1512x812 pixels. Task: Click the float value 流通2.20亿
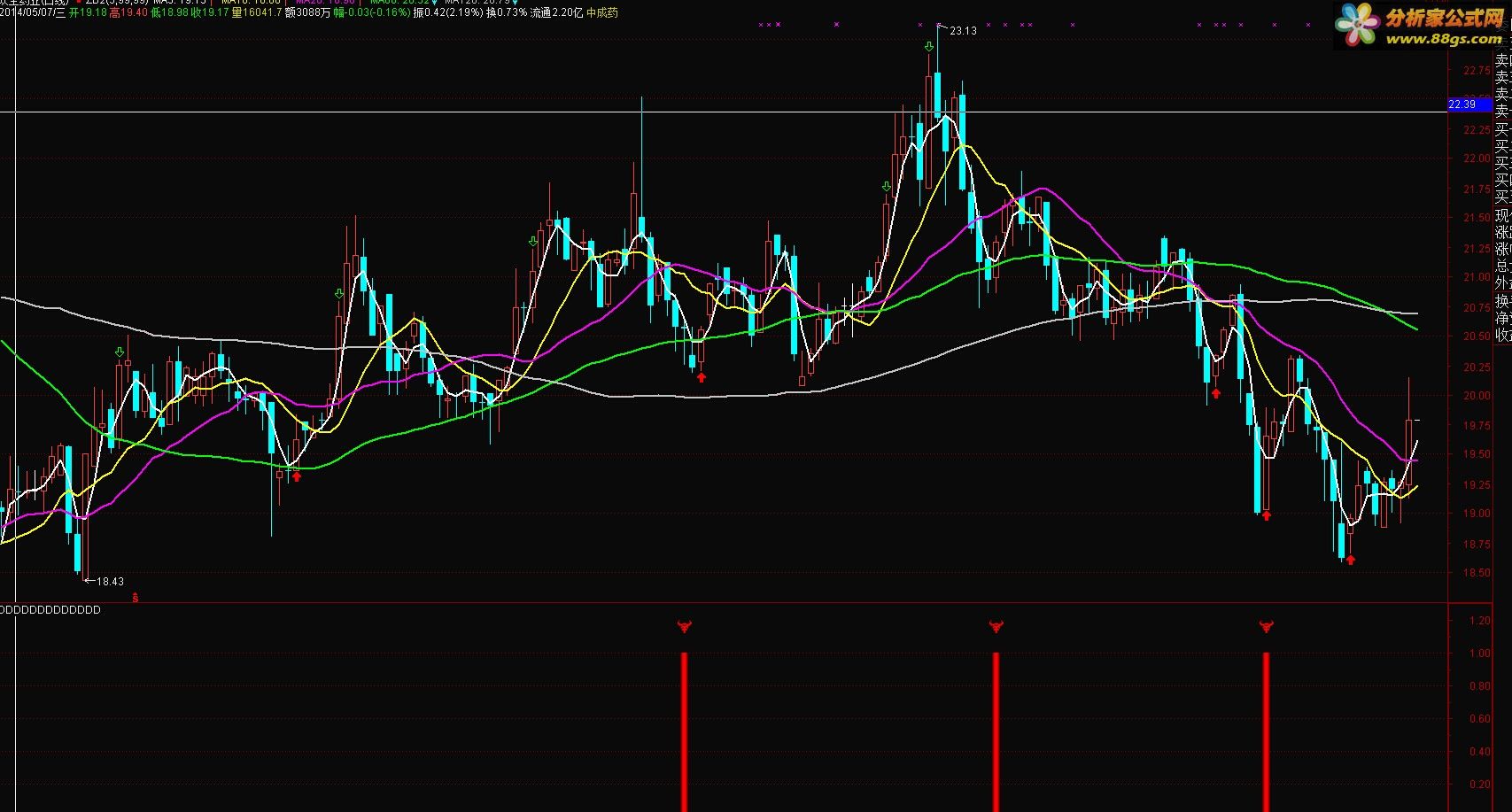tap(556, 13)
